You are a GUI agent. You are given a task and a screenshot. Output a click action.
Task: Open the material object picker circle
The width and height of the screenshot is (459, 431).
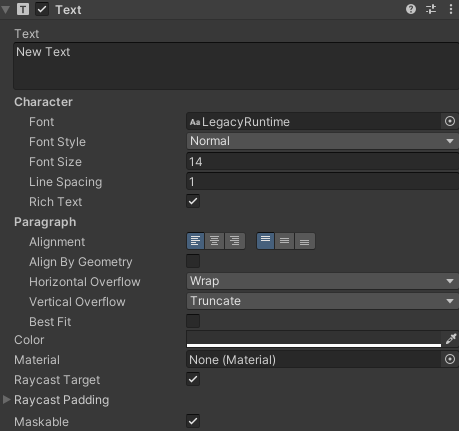450,359
